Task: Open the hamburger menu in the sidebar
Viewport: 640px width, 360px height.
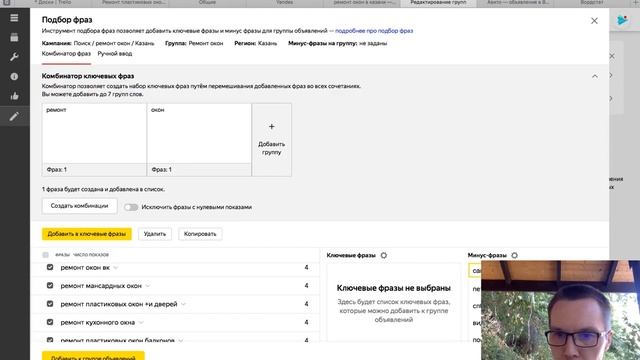Action: [x=14, y=18]
